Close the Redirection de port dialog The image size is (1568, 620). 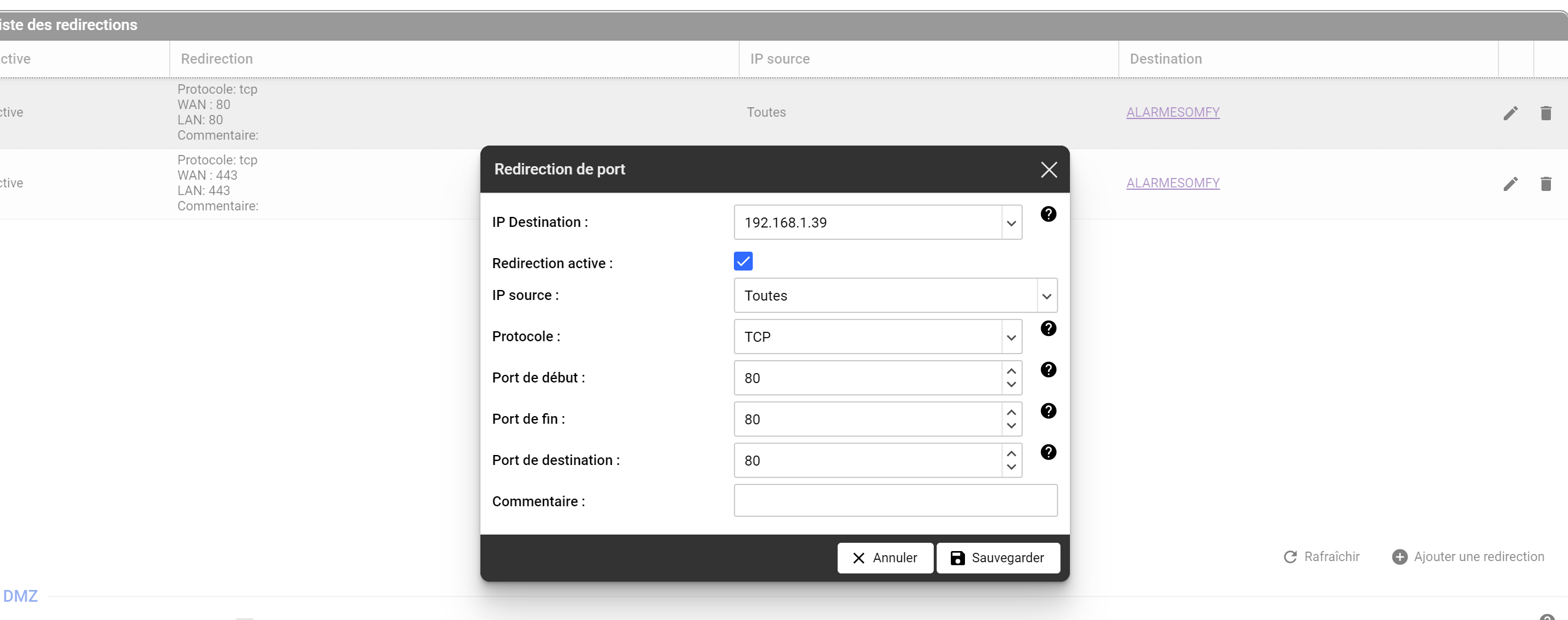pos(1048,170)
